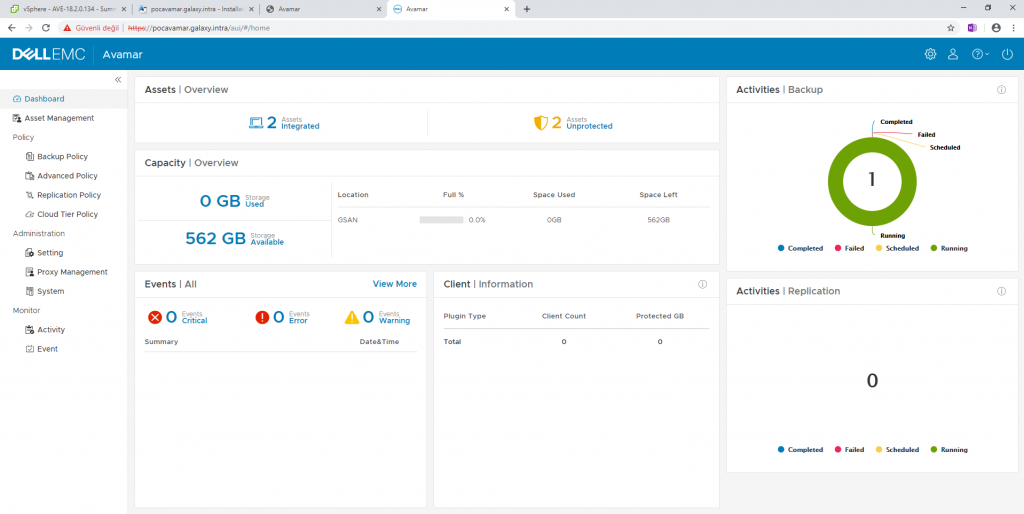
Task: Open Replication Policy in sidebar
Action: (x=63, y=195)
